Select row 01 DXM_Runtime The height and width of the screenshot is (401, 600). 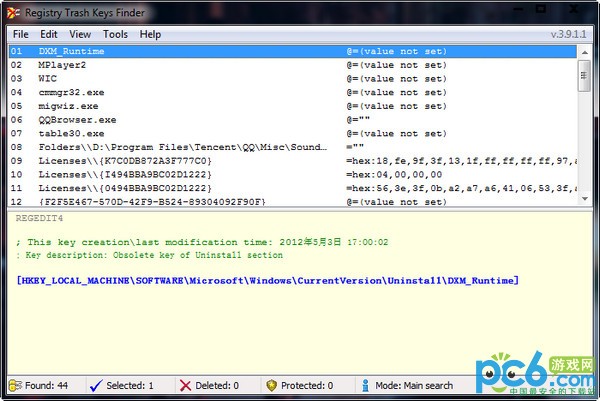(293, 51)
